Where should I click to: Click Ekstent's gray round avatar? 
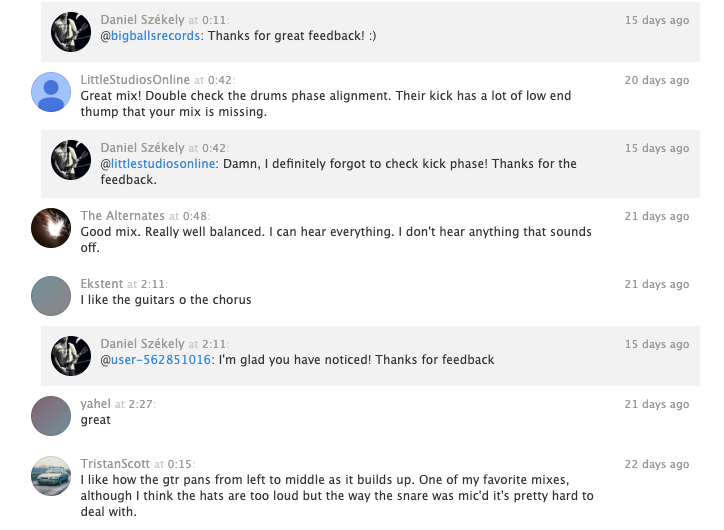click(51, 296)
